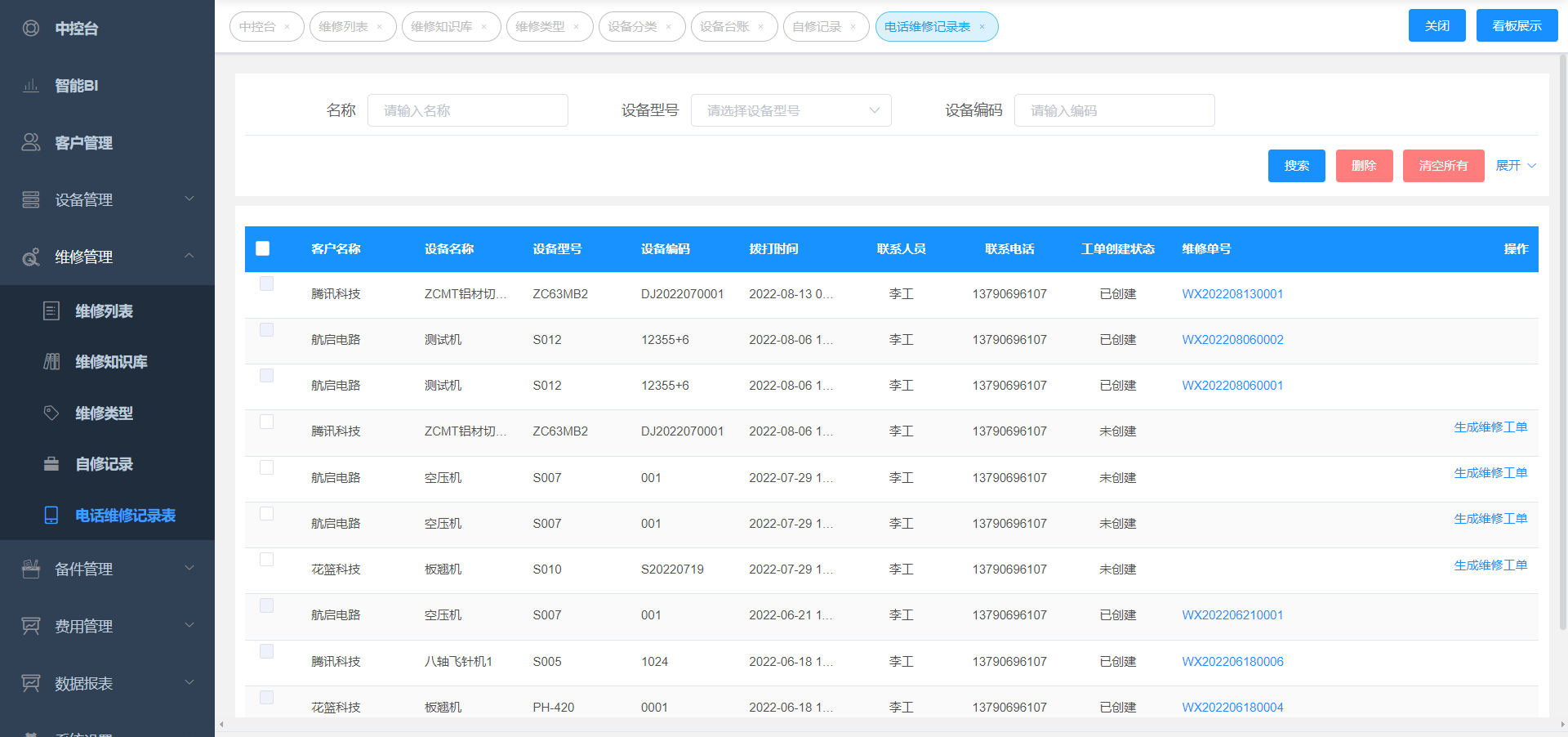Check the row for WX202208130001
1568x737 pixels.
point(266,284)
